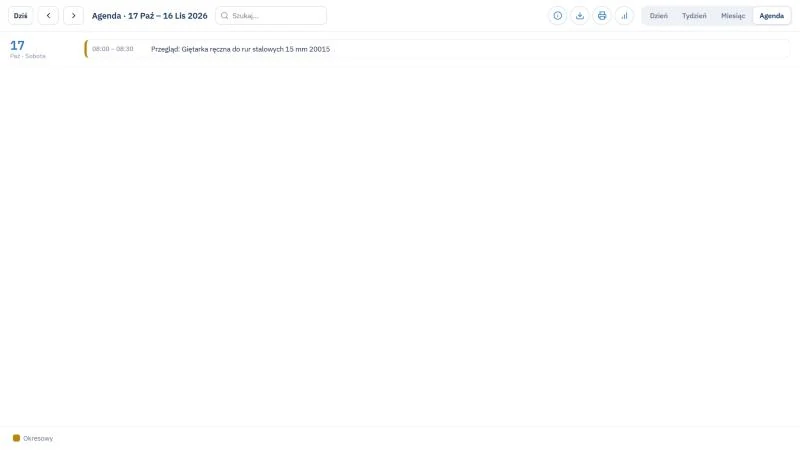Viewport: 800px width, 450px height.
Task: Select the Agenda view tab
Action: tap(771, 16)
